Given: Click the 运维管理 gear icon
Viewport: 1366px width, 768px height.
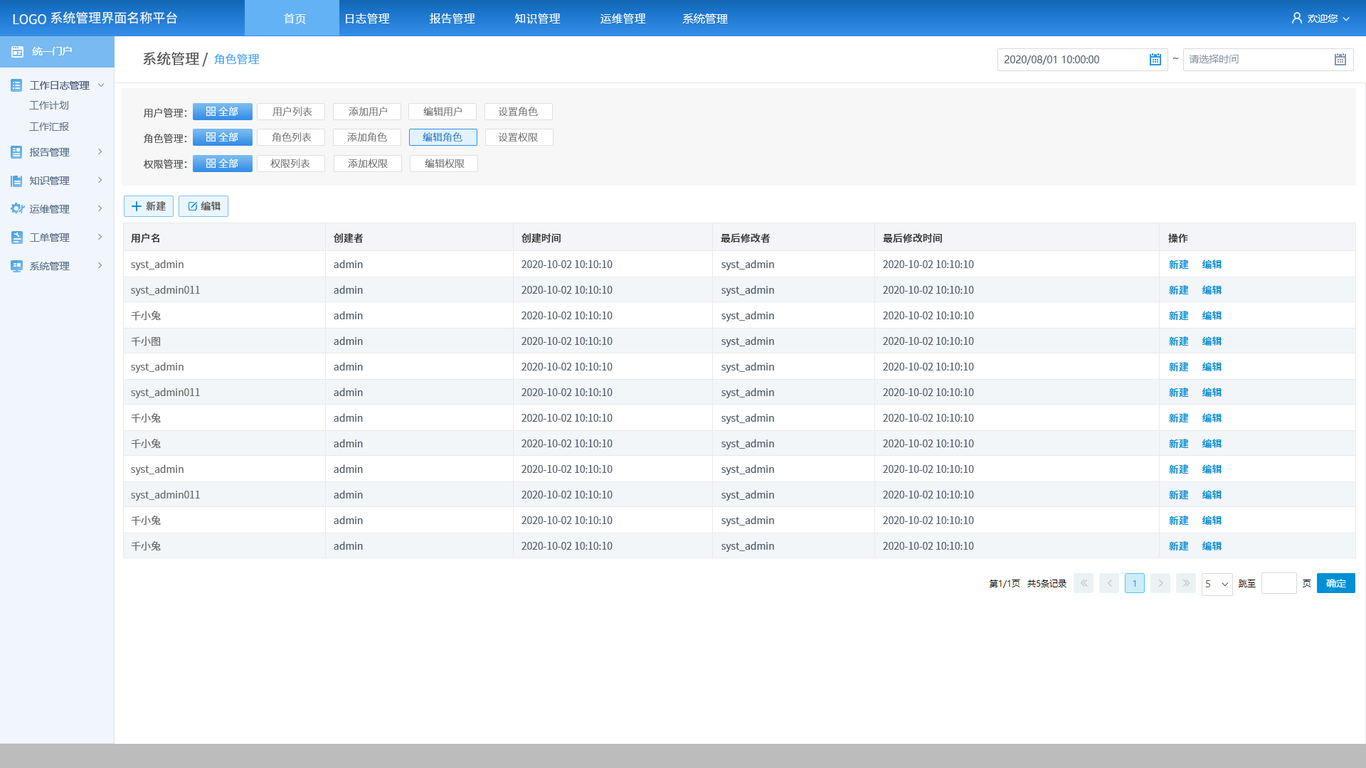Looking at the screenshot, I should (x=17, y=209).
